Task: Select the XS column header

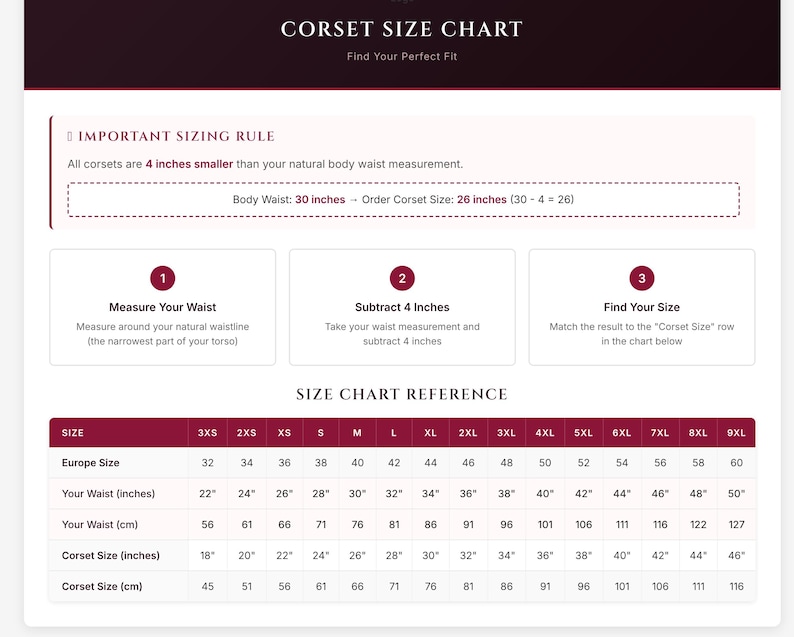Action: 285,433
